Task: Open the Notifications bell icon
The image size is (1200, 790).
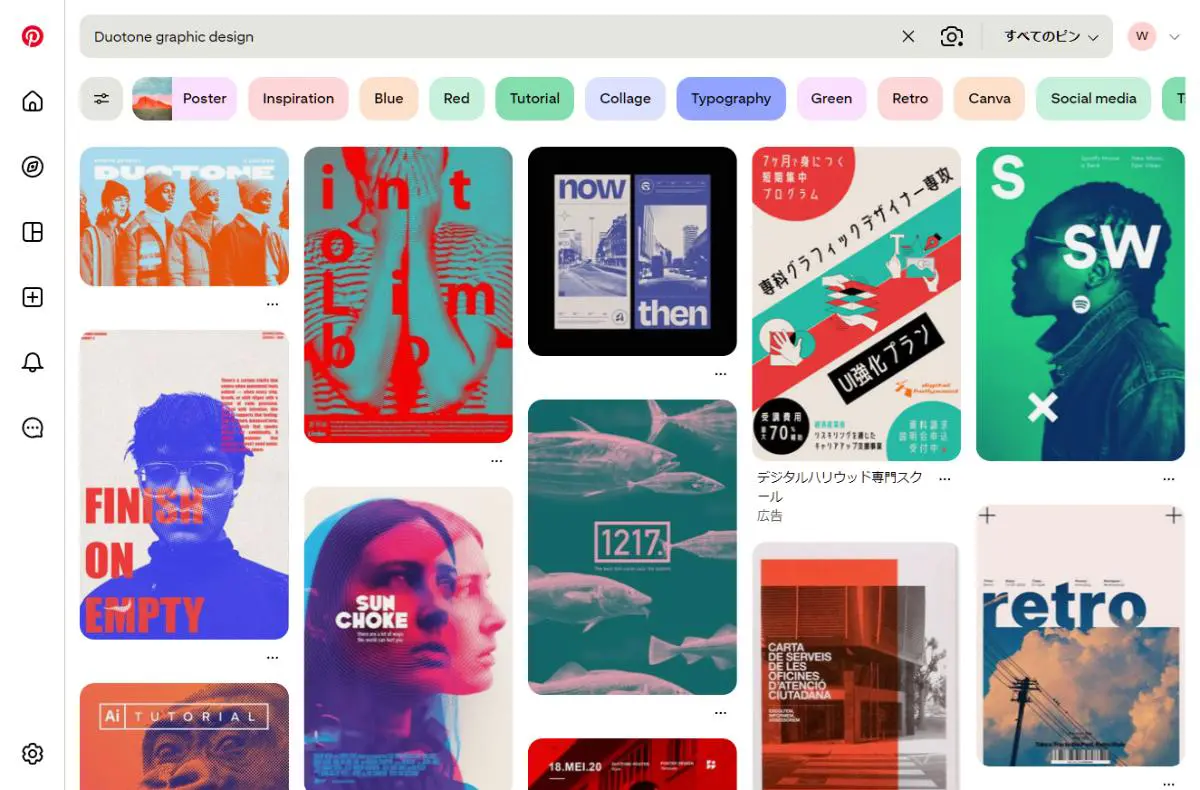Action: (x=33, y=362)
